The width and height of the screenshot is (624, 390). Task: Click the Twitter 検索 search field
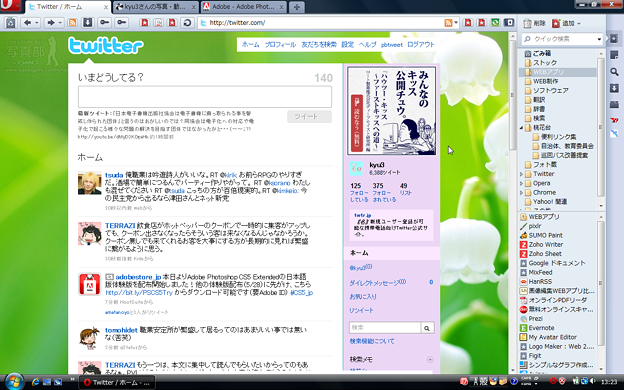pos(384,328)
